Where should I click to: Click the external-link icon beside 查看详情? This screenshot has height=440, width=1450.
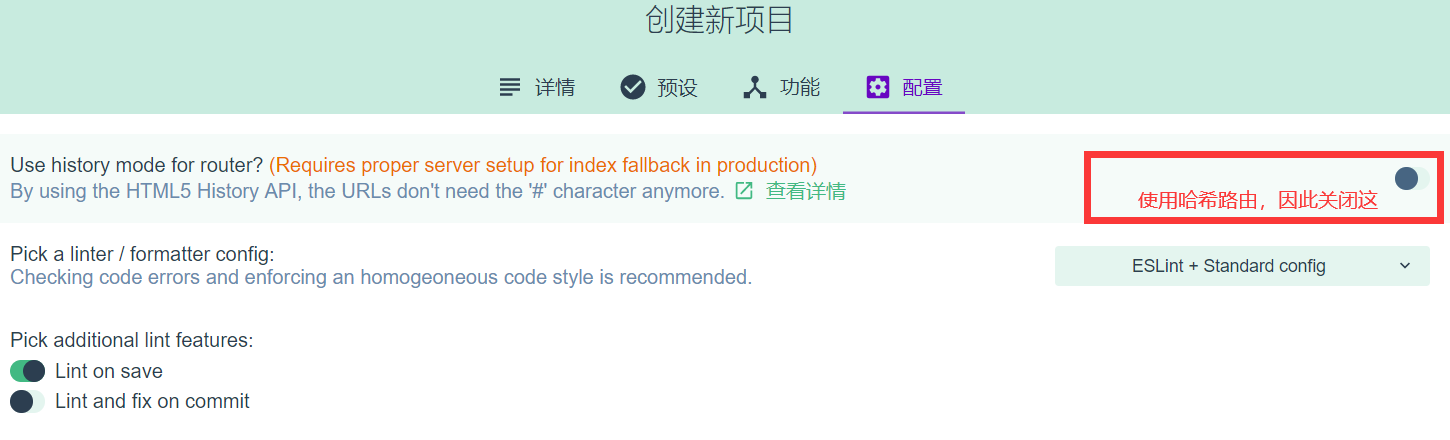click(x=744, y=191)
